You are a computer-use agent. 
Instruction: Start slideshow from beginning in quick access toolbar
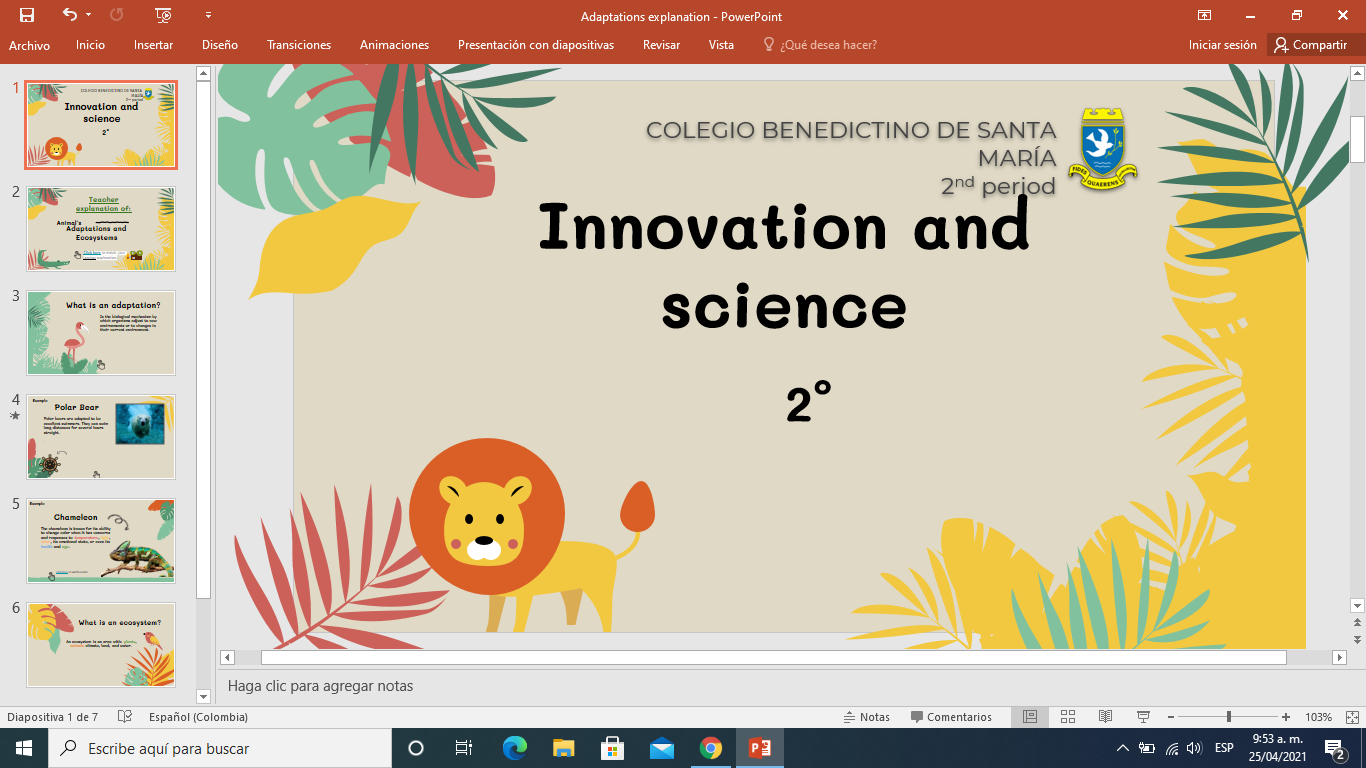pos(163,15)
